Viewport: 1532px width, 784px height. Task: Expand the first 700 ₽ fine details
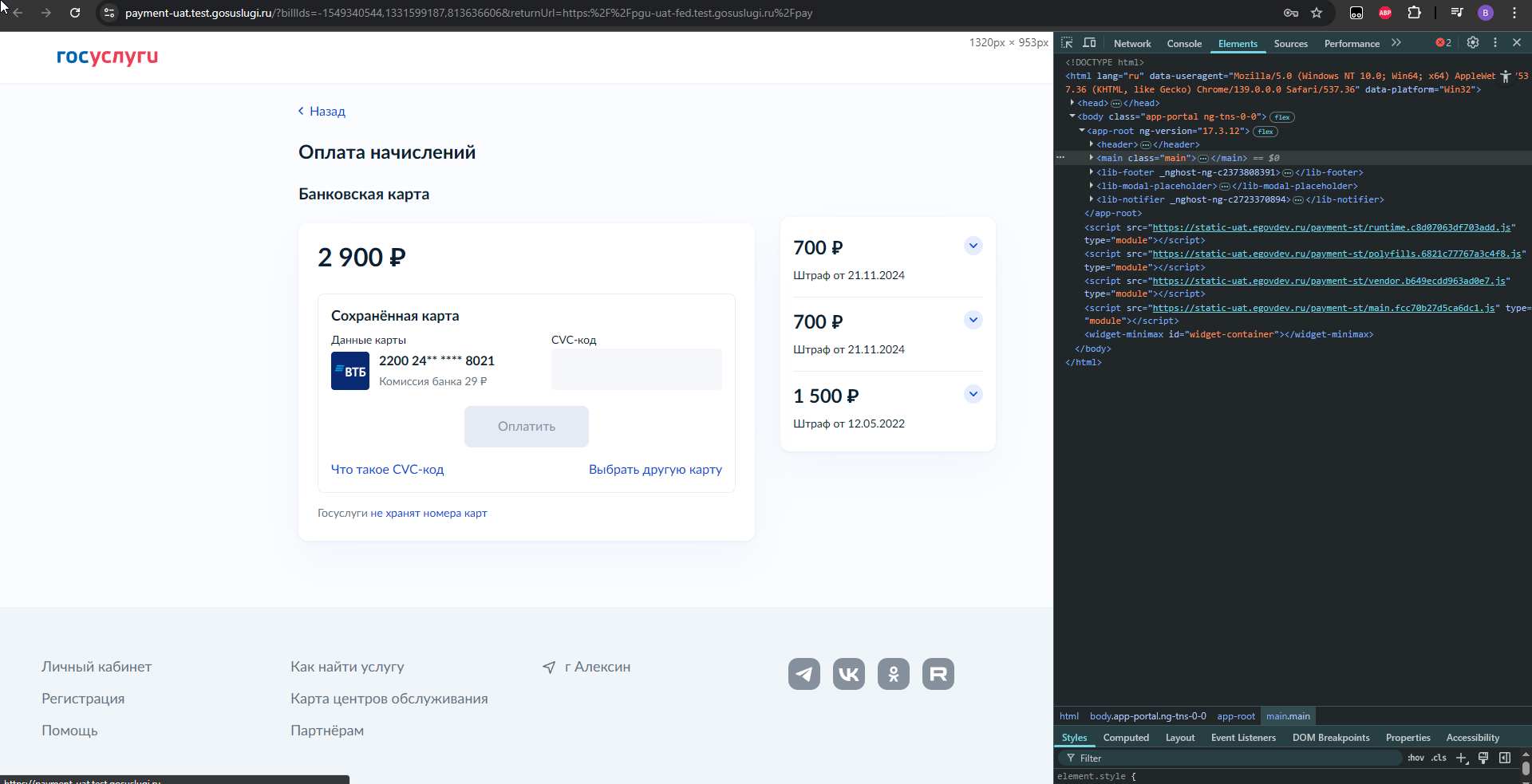pyautogui.click(x=973, y=246)
